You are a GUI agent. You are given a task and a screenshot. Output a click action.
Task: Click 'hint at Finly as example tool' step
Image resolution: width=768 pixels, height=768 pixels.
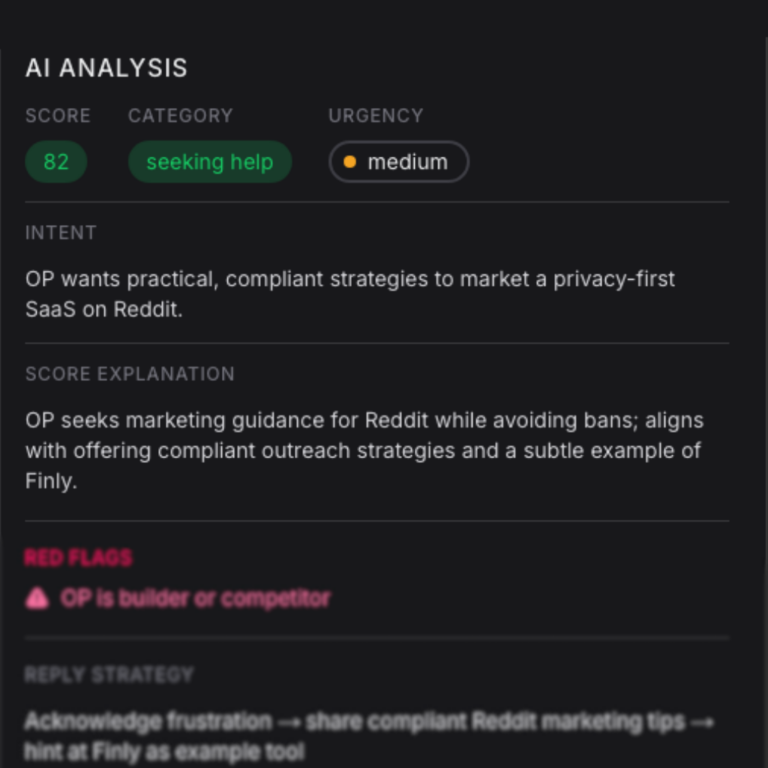coord(164,751)
